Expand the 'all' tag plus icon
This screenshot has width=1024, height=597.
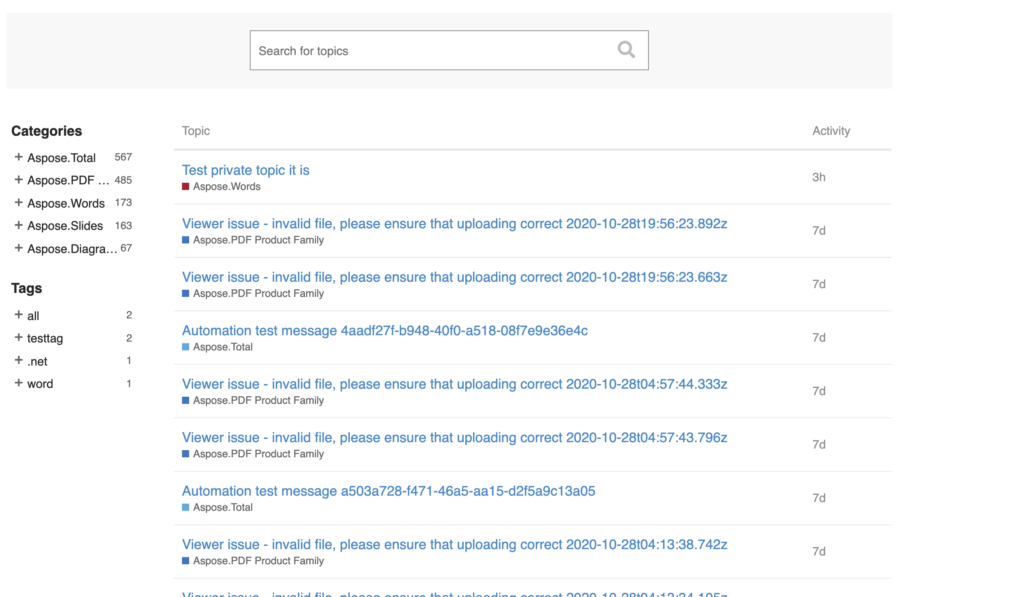coord(18,315)
